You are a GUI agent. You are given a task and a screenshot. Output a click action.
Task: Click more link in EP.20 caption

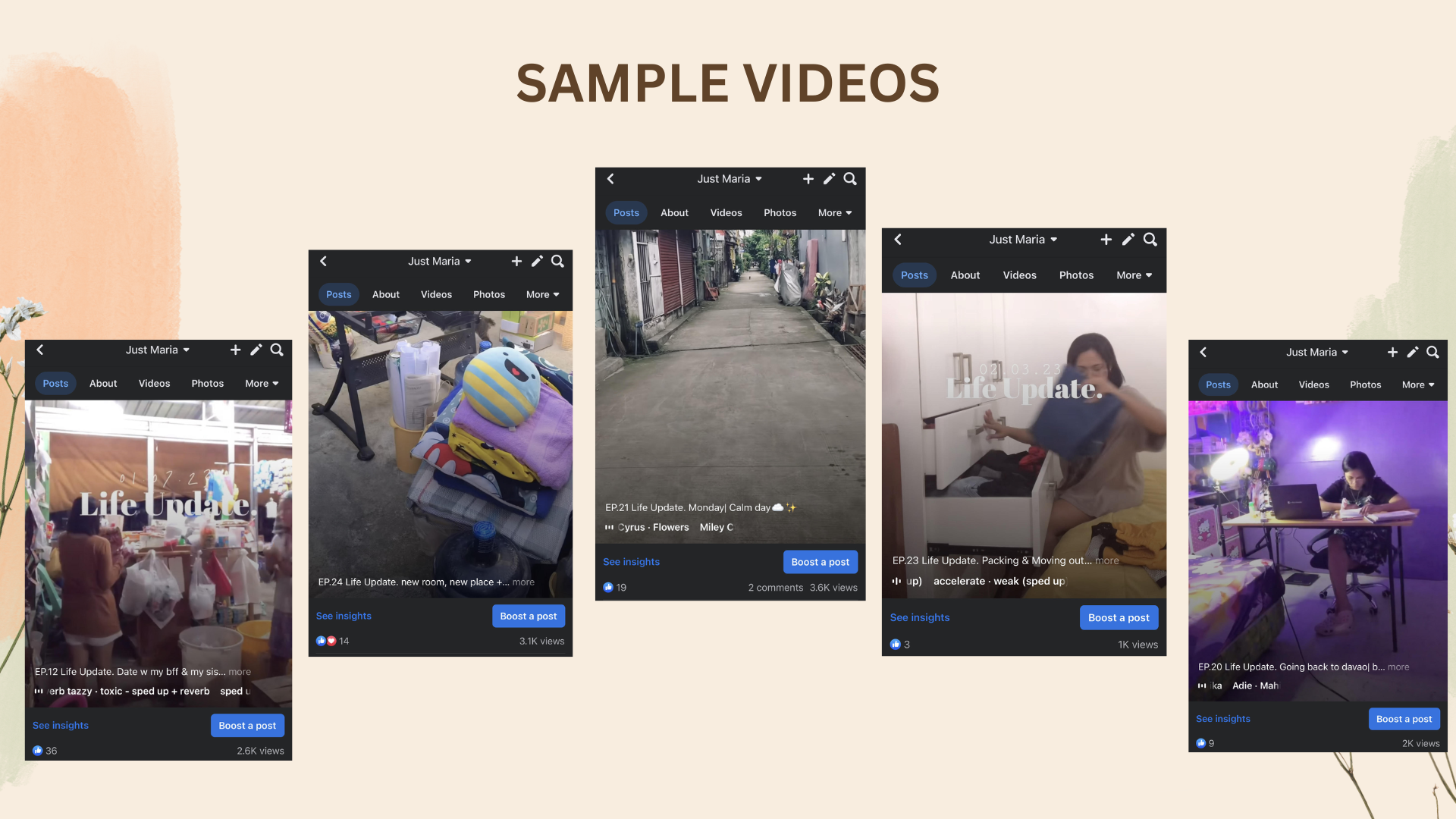pos(1398,667)
